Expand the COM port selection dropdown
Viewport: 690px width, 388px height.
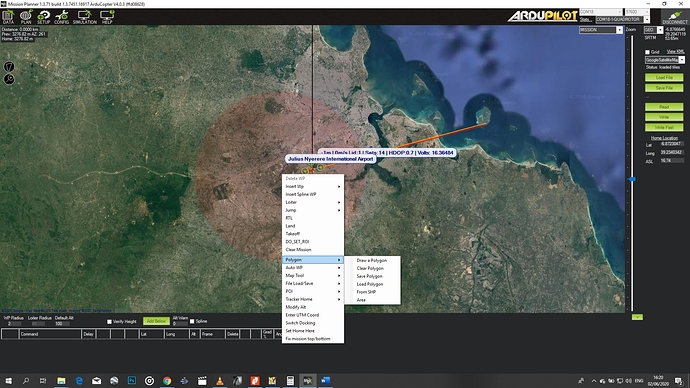pos(601,12)
